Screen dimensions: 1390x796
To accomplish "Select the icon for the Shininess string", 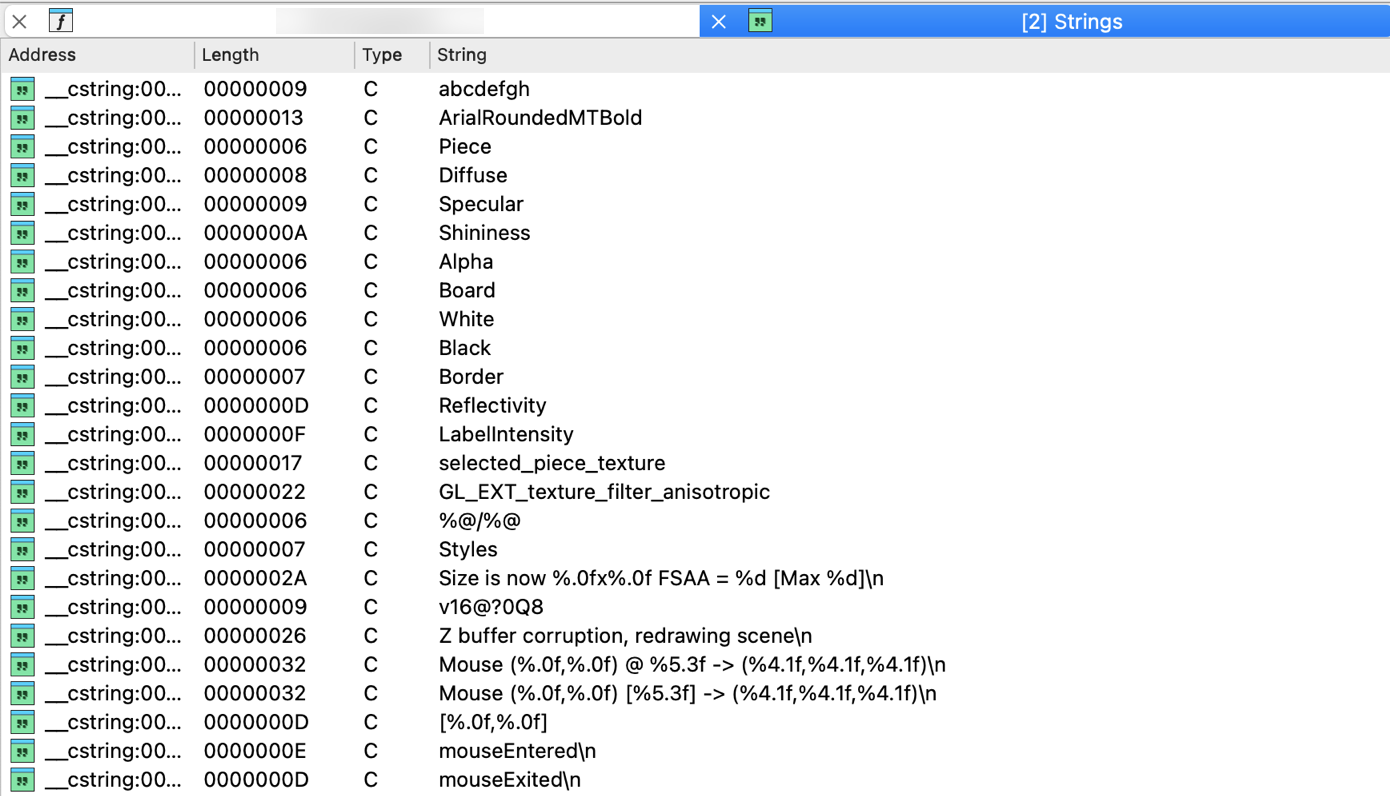I will pyautogui.click(x=22, y=233).
